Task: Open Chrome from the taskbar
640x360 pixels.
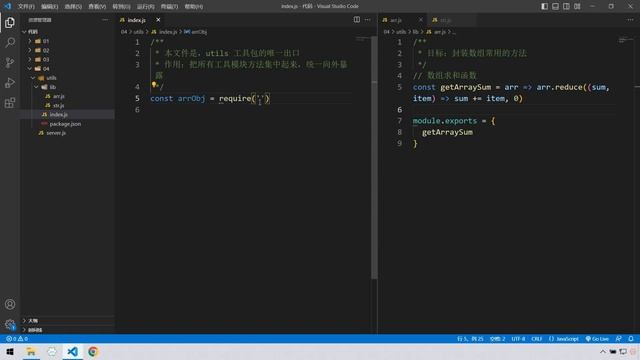Action: coord(93,352)
